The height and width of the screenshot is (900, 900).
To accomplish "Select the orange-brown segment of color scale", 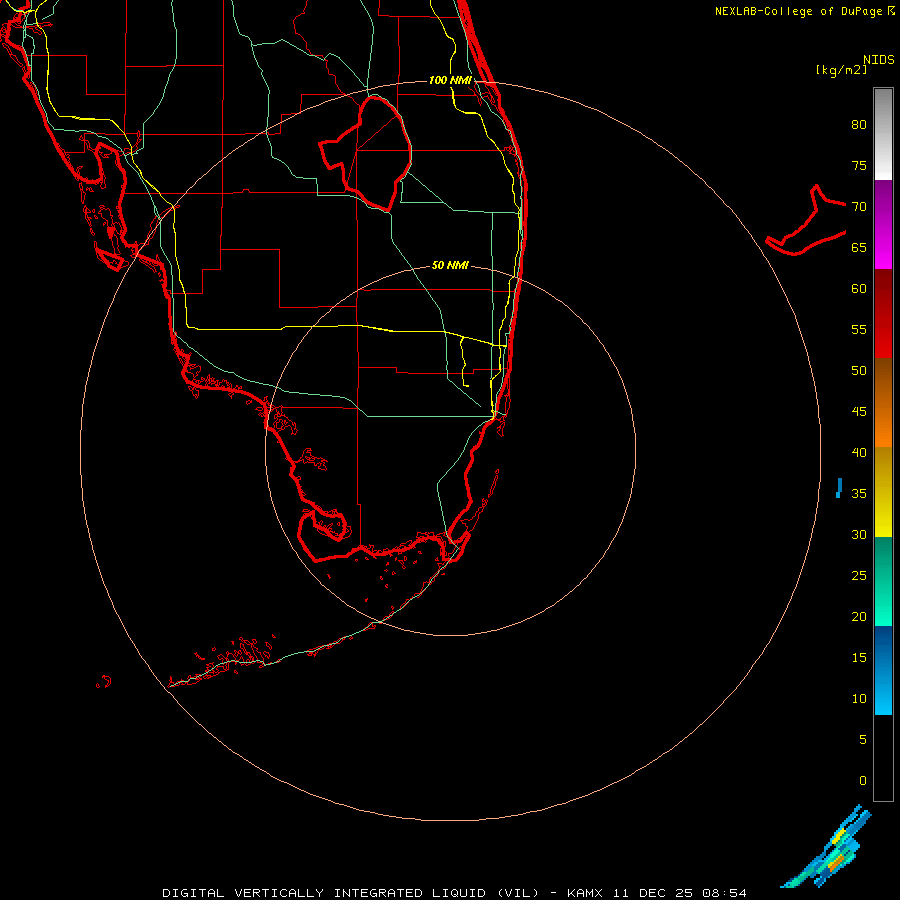I will pyautogui.click(x=883, y=402).
